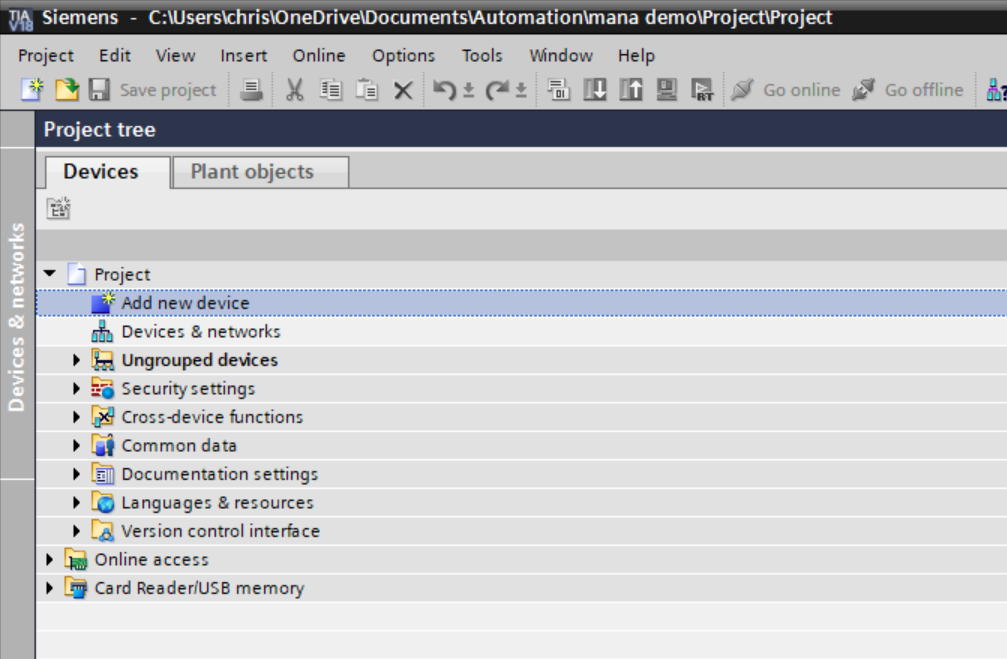Collapse the Project tree node
The height and width of the screenshot is (659, 1007).
pos(49,274)
